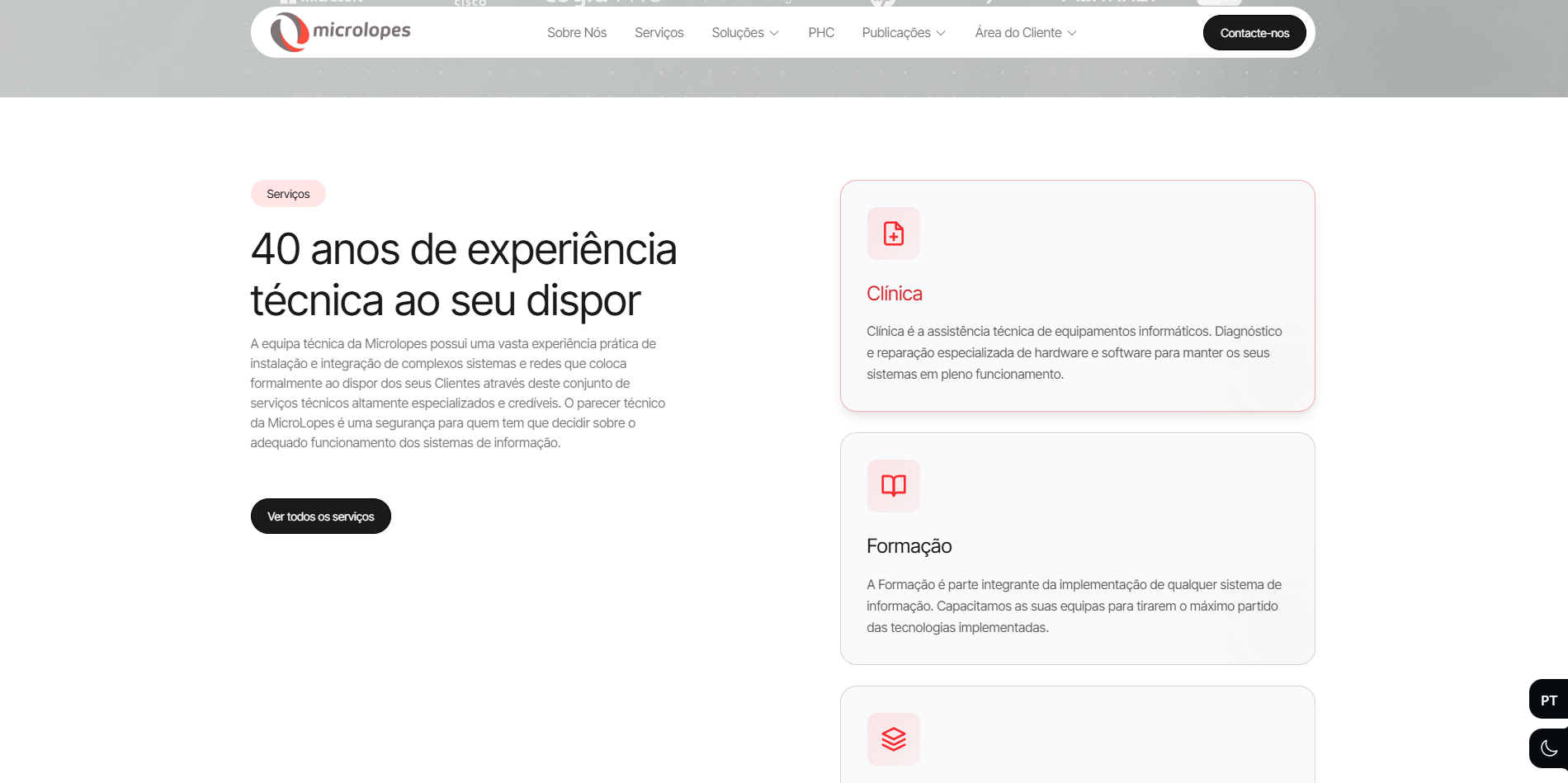Expand the Publicações dropdown menu
This screenshot has width=1568, height=783.
coord(904,33)
